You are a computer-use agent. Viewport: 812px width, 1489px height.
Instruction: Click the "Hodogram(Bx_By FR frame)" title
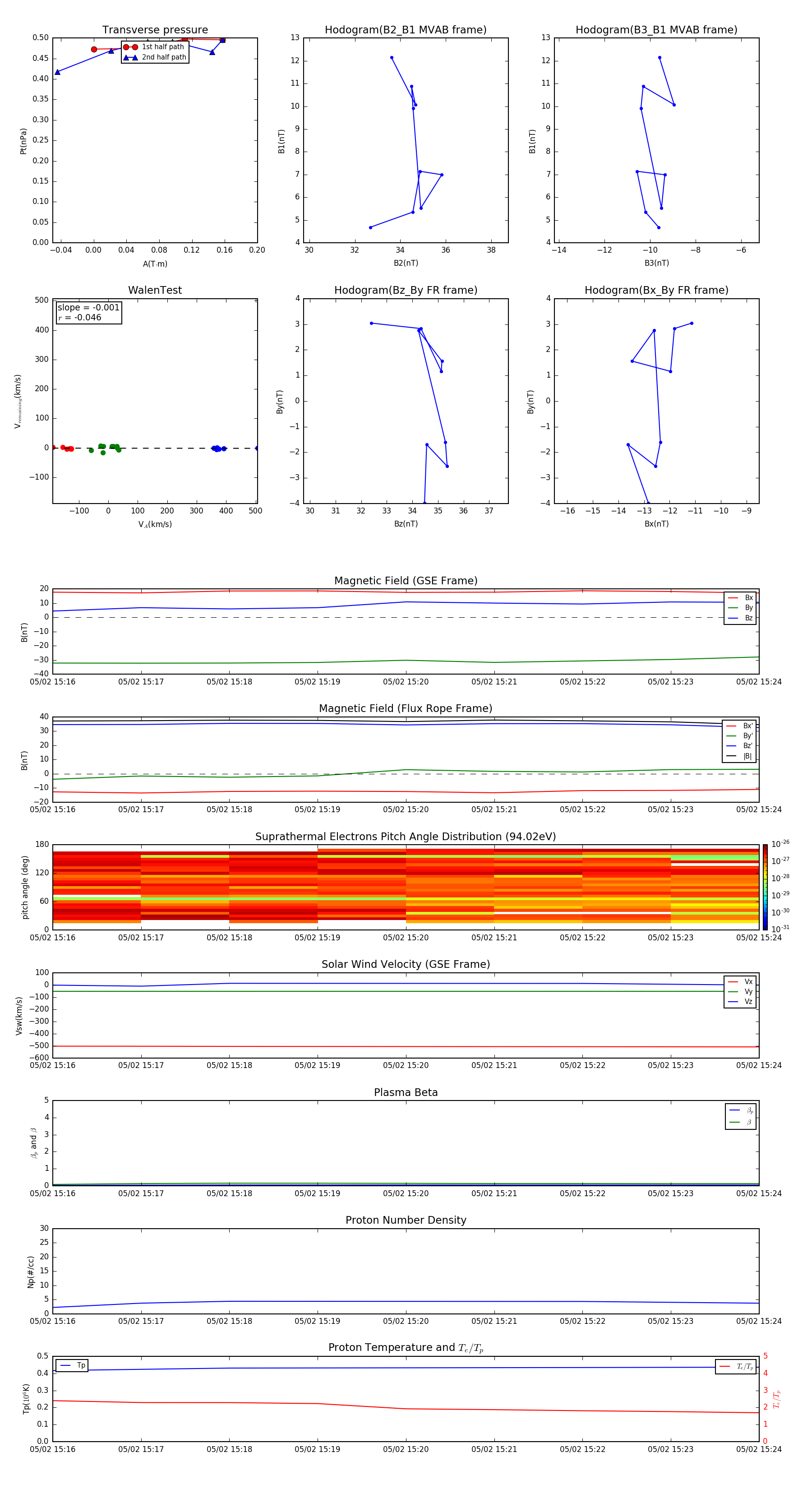click(x=656, y=290)
